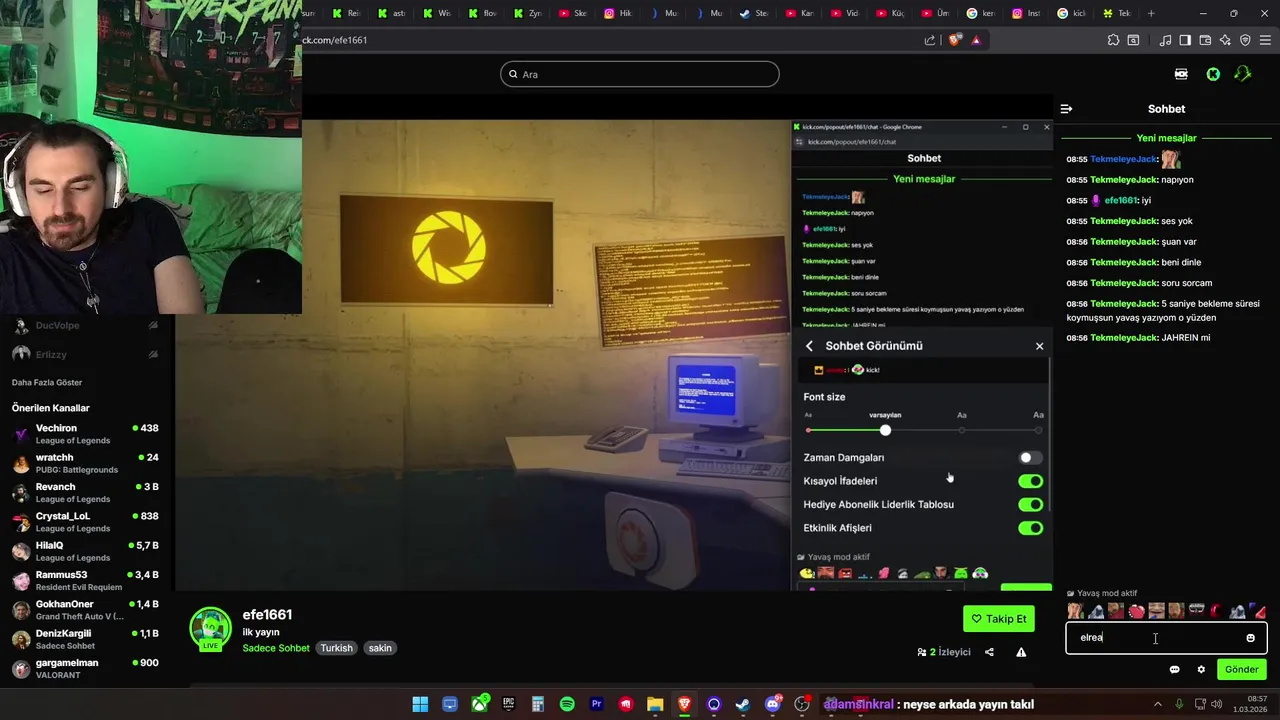The width and height of the screenshot is (1280, 720).
Task: Click the sakin tag
Action: 380,648
